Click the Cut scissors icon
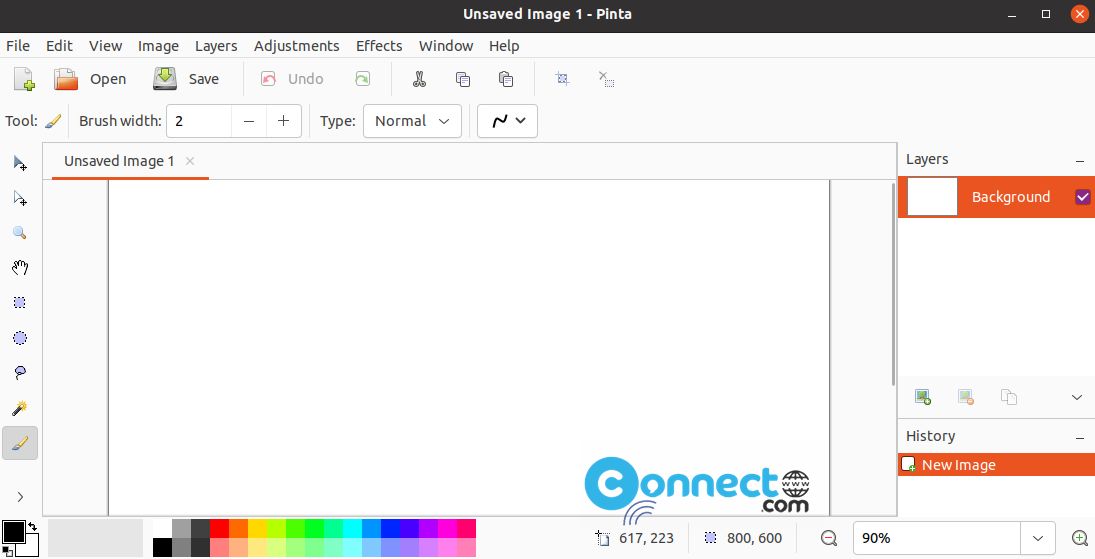Viewport: 1095px width, 559px height. tap(419, 79)
